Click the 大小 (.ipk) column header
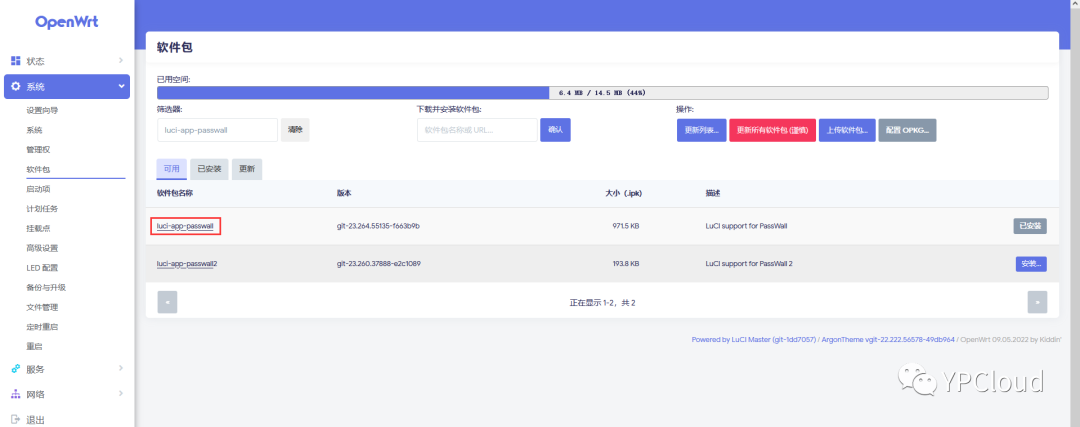Image resolution: width=1080 pixels, height=427 pixels. coord(622,194)
